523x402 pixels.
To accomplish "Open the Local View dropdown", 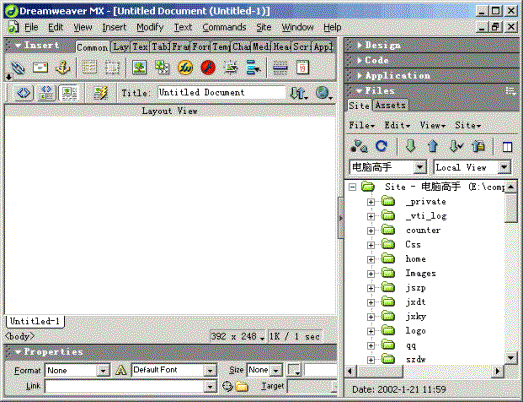I will (x=504, y=167).
